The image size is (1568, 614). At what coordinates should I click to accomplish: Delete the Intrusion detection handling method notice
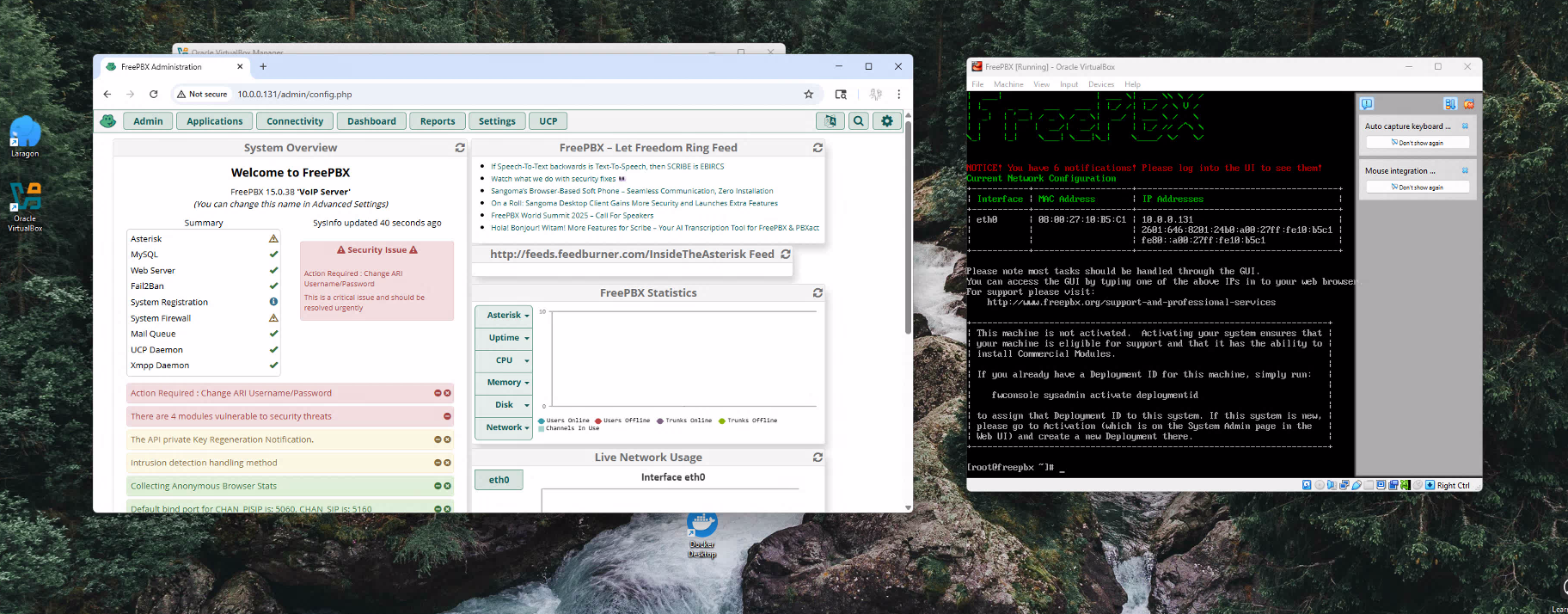coord(448,463)
